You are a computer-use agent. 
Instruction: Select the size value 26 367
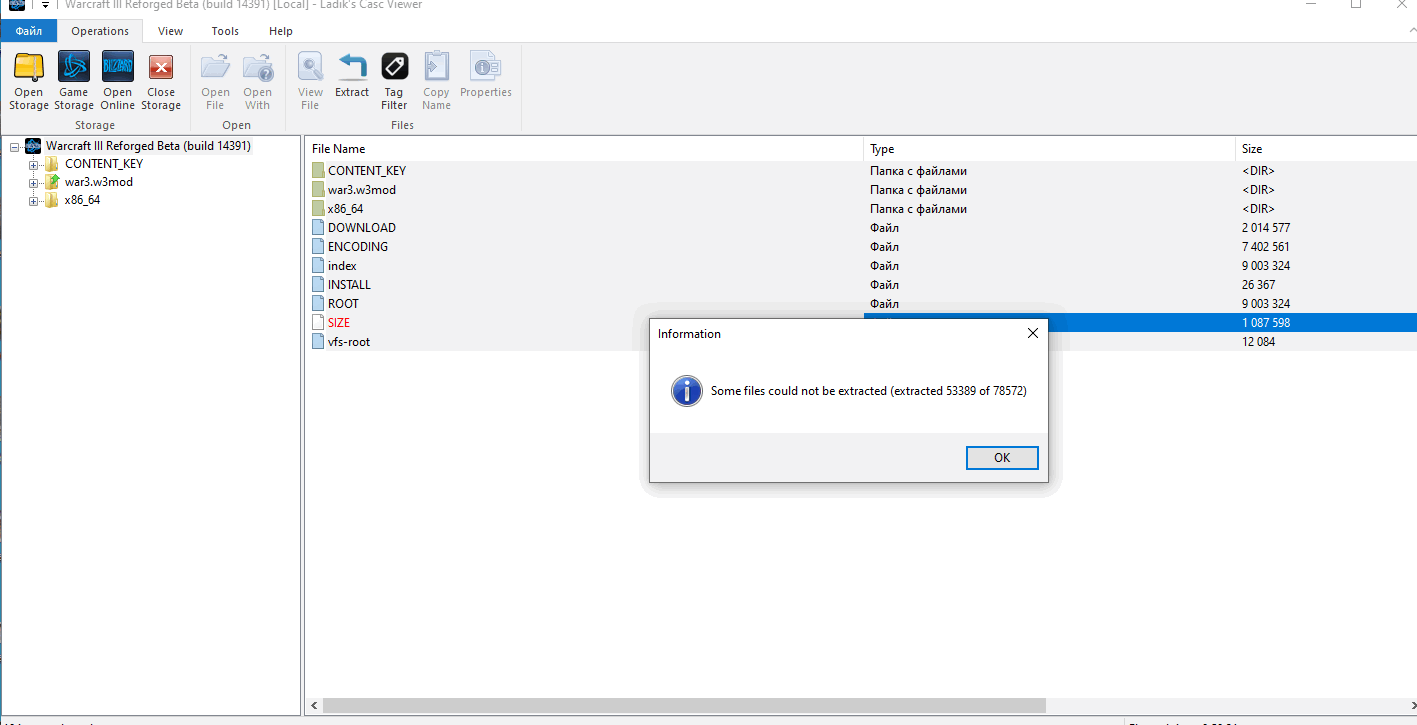[x=1258, y=284]
